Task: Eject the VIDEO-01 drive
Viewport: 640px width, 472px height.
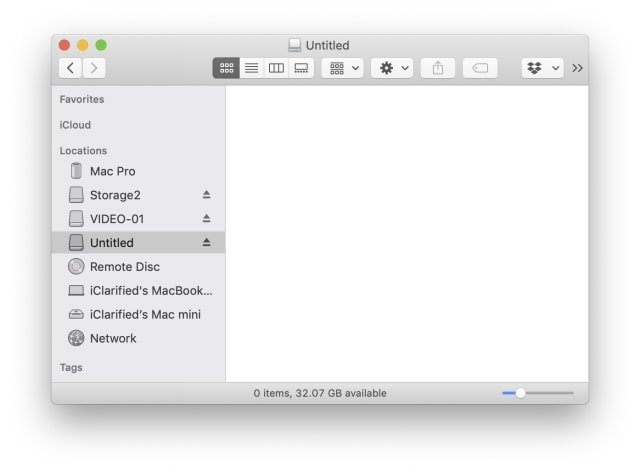Action: (x=207, y=218)
